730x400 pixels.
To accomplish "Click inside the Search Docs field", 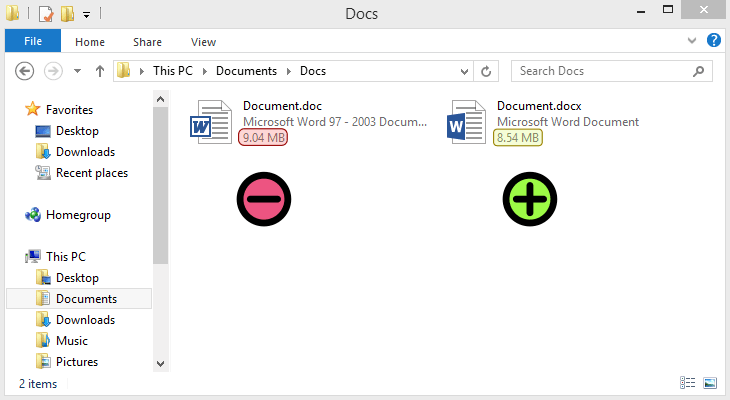I will (x=600, y=71).
